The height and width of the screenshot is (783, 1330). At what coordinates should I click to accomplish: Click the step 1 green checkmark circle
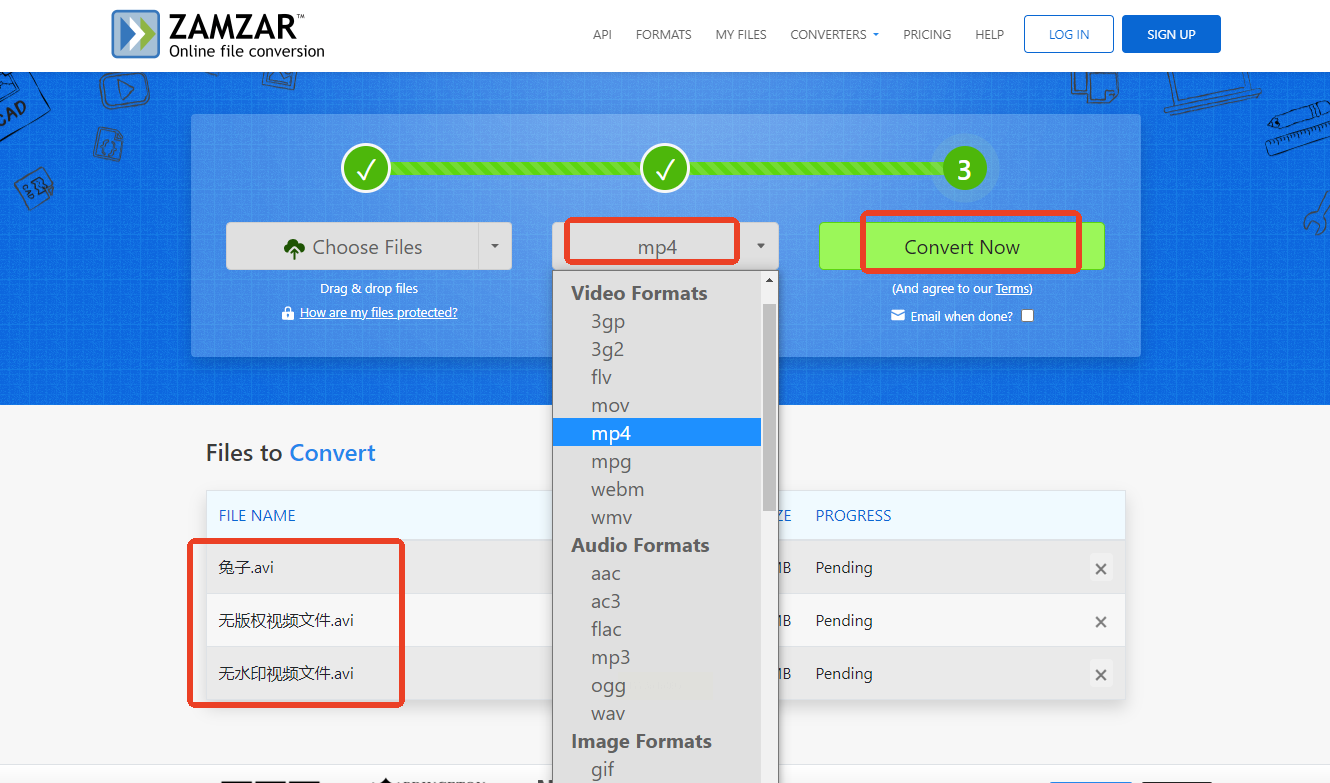(366, 168)
